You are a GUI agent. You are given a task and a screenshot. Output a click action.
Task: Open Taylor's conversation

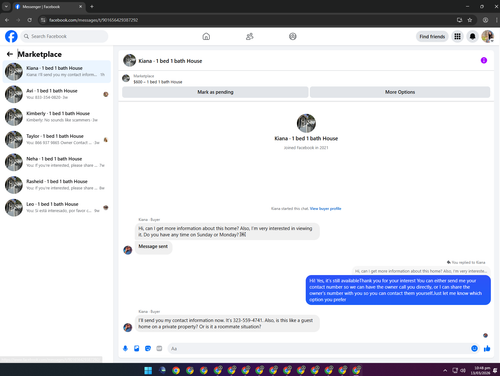click(x=57, y=139)
